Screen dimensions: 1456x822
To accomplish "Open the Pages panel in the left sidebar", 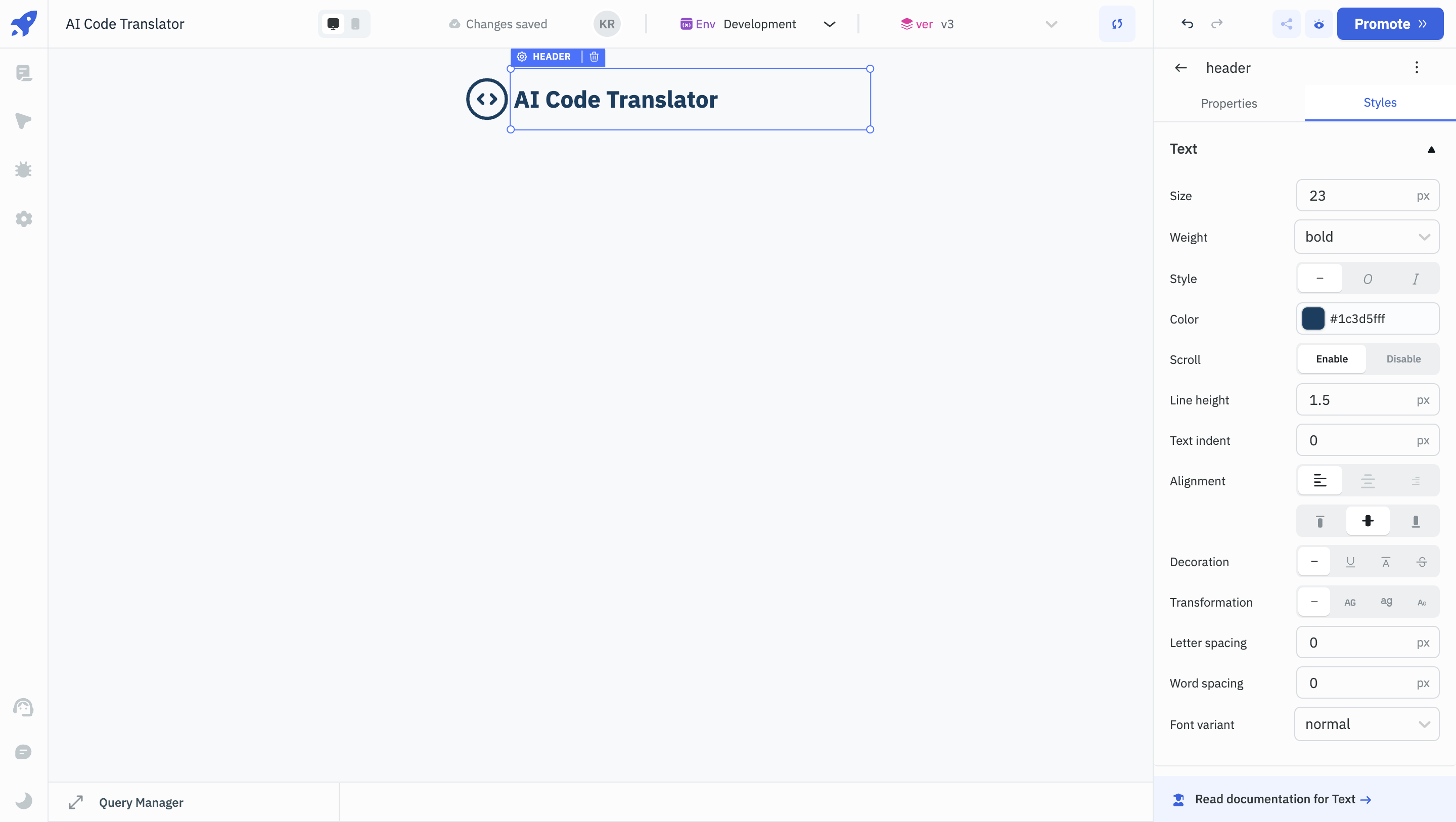I will (23, 72).
